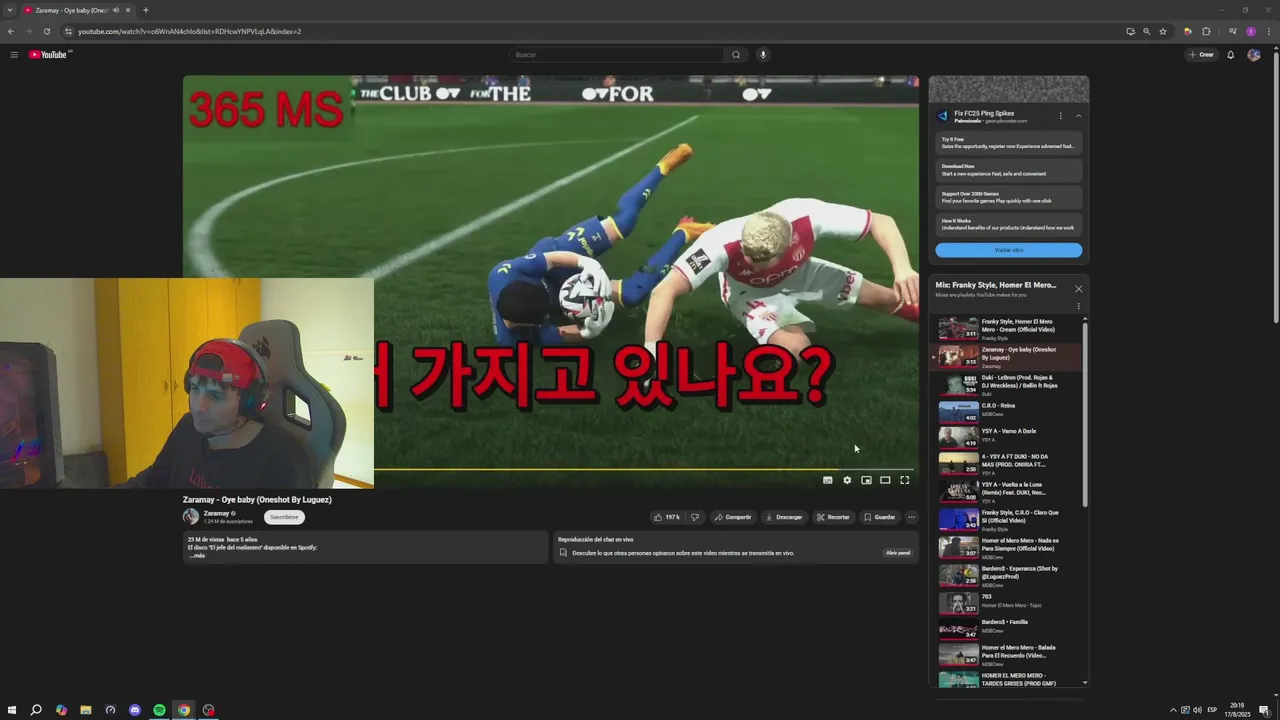Select Try It Free ad link

pyautogui.click(x=1009, y=143)
